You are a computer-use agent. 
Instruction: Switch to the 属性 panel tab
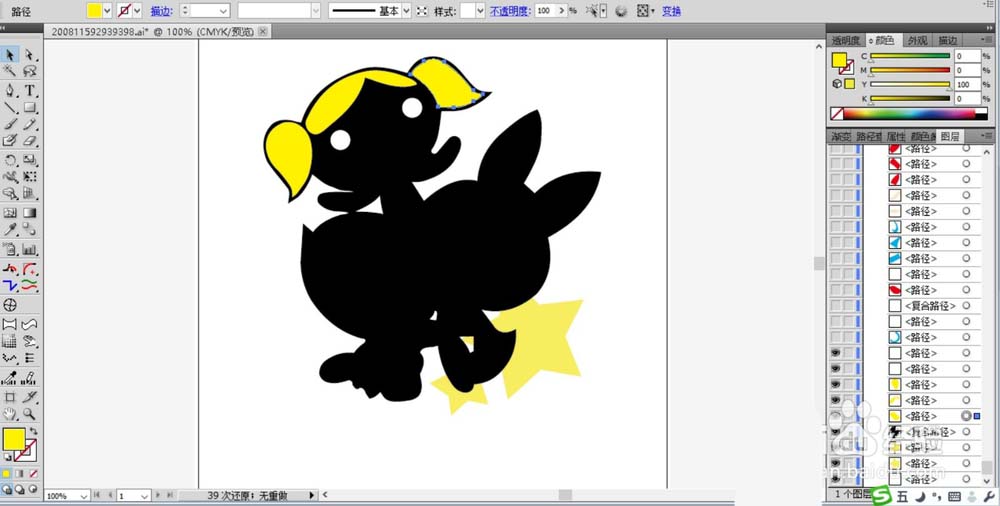tap(895, 137)
